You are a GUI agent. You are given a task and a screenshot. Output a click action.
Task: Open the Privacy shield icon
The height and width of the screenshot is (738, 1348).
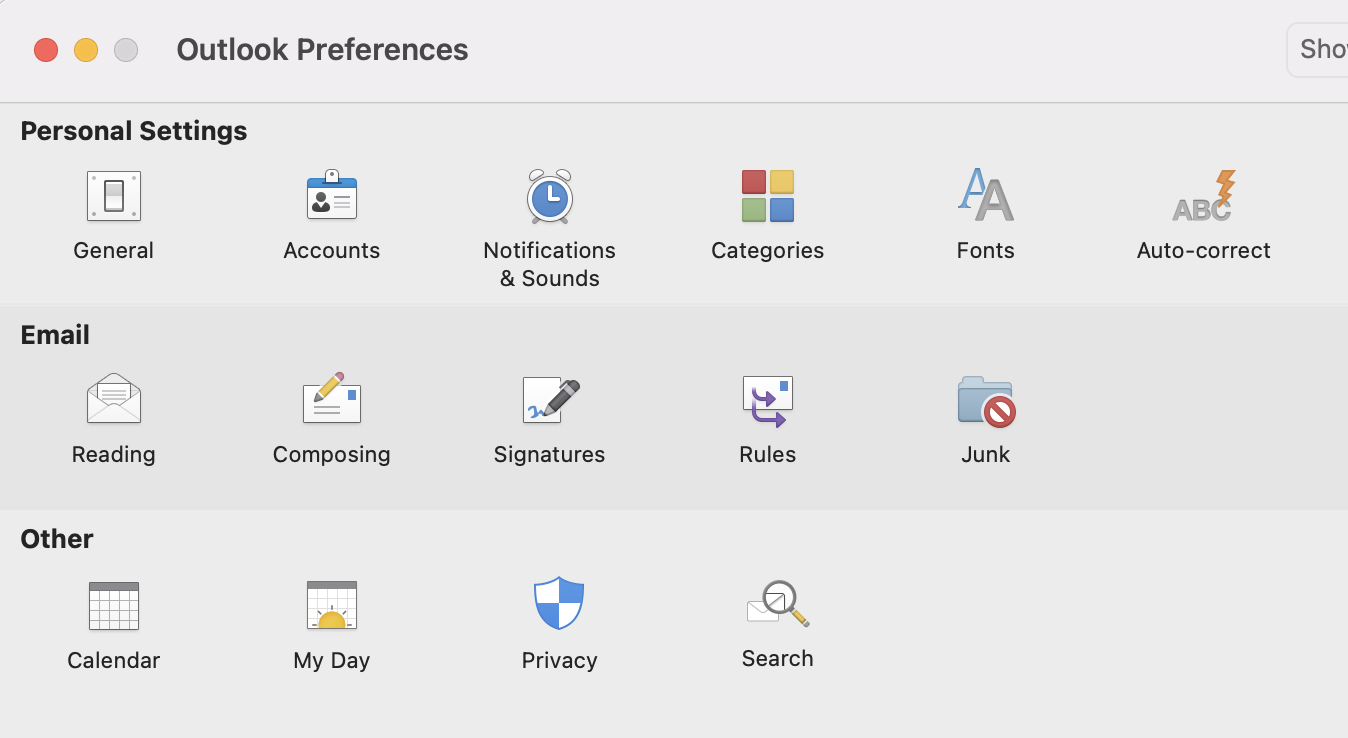pos(558,603)
